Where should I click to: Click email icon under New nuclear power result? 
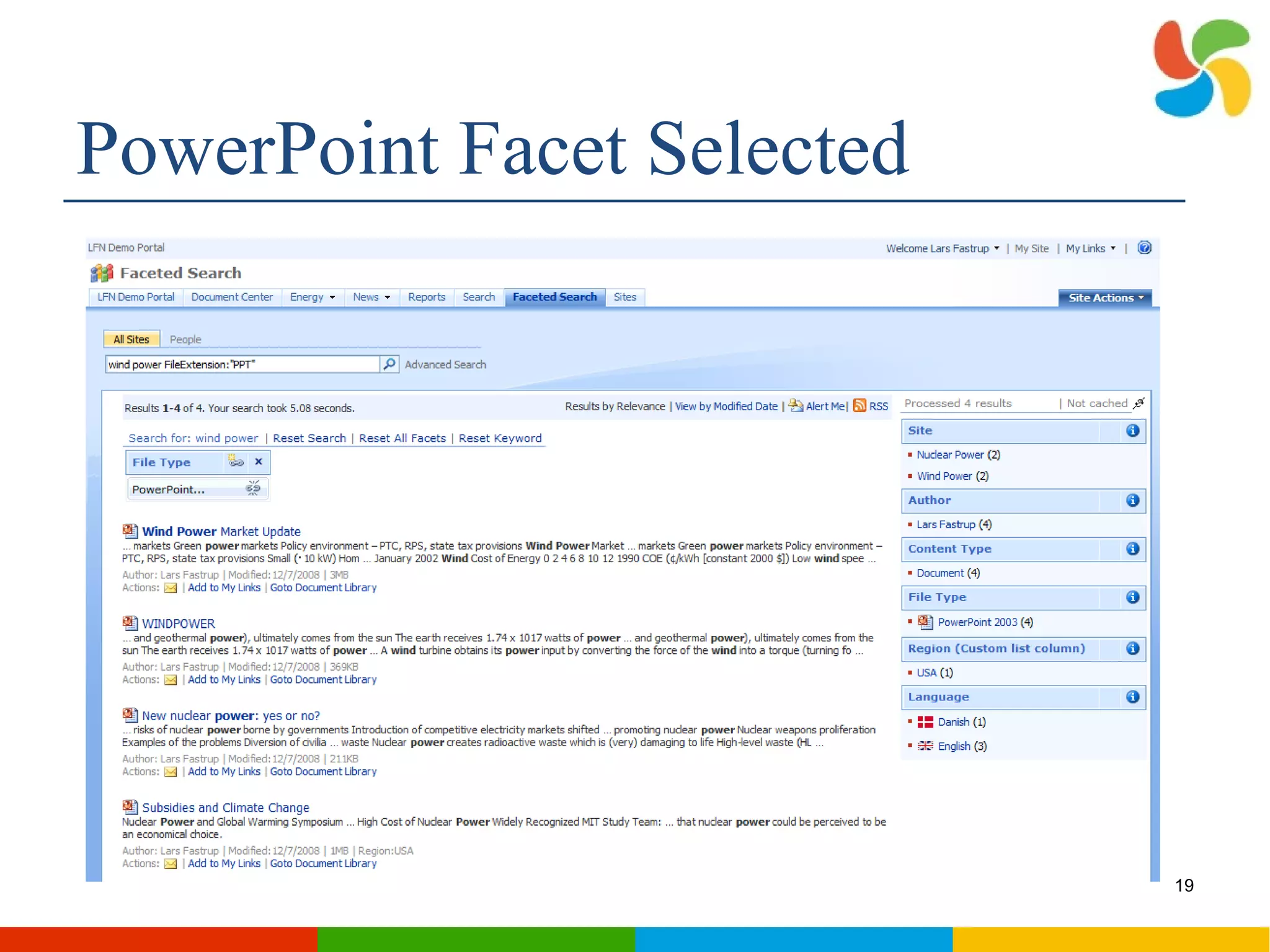(171, 772)
